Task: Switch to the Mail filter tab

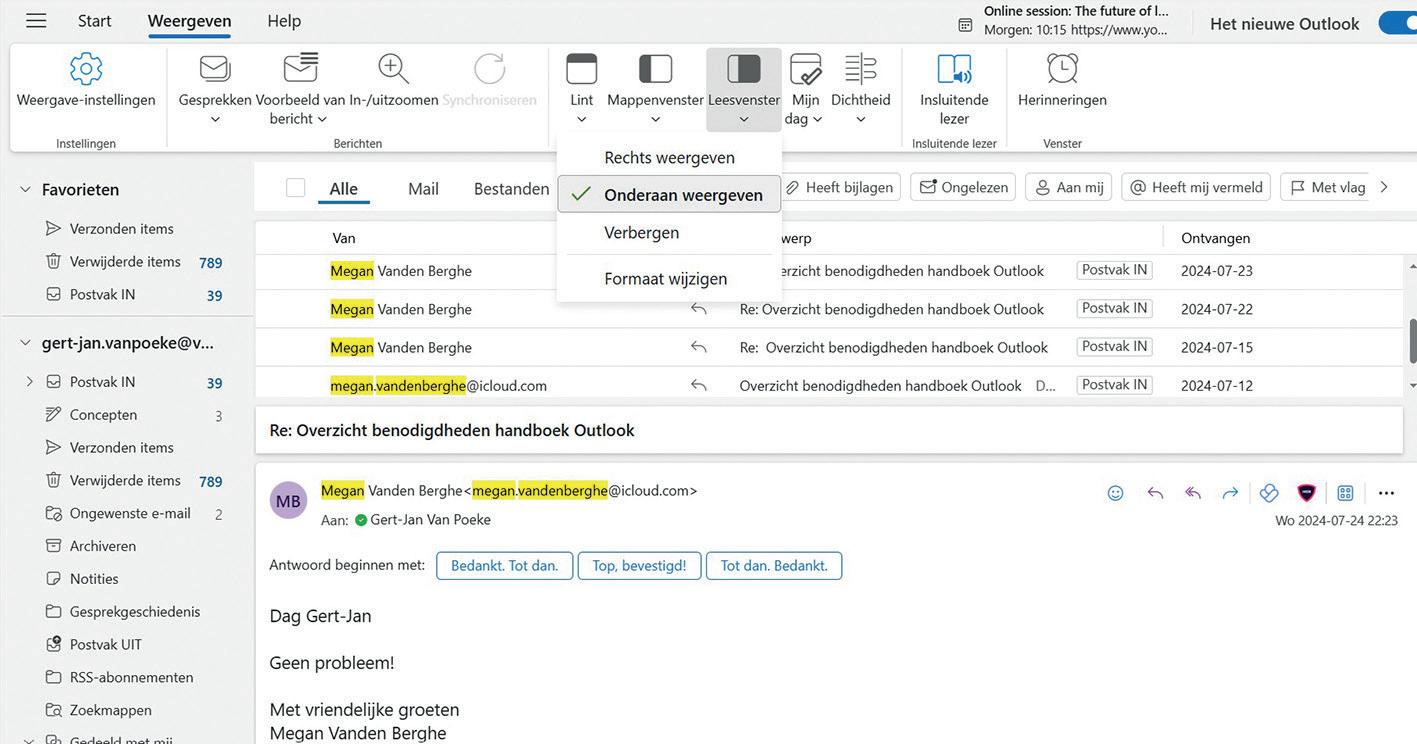Action: (423, 188)
